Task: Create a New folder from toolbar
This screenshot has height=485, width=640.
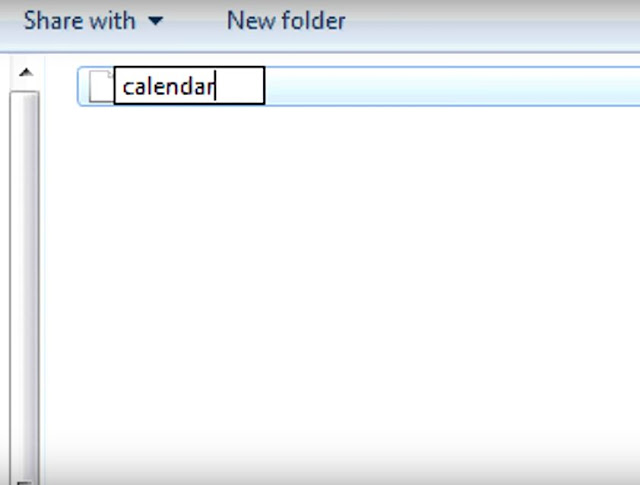Action: [286, 20]
